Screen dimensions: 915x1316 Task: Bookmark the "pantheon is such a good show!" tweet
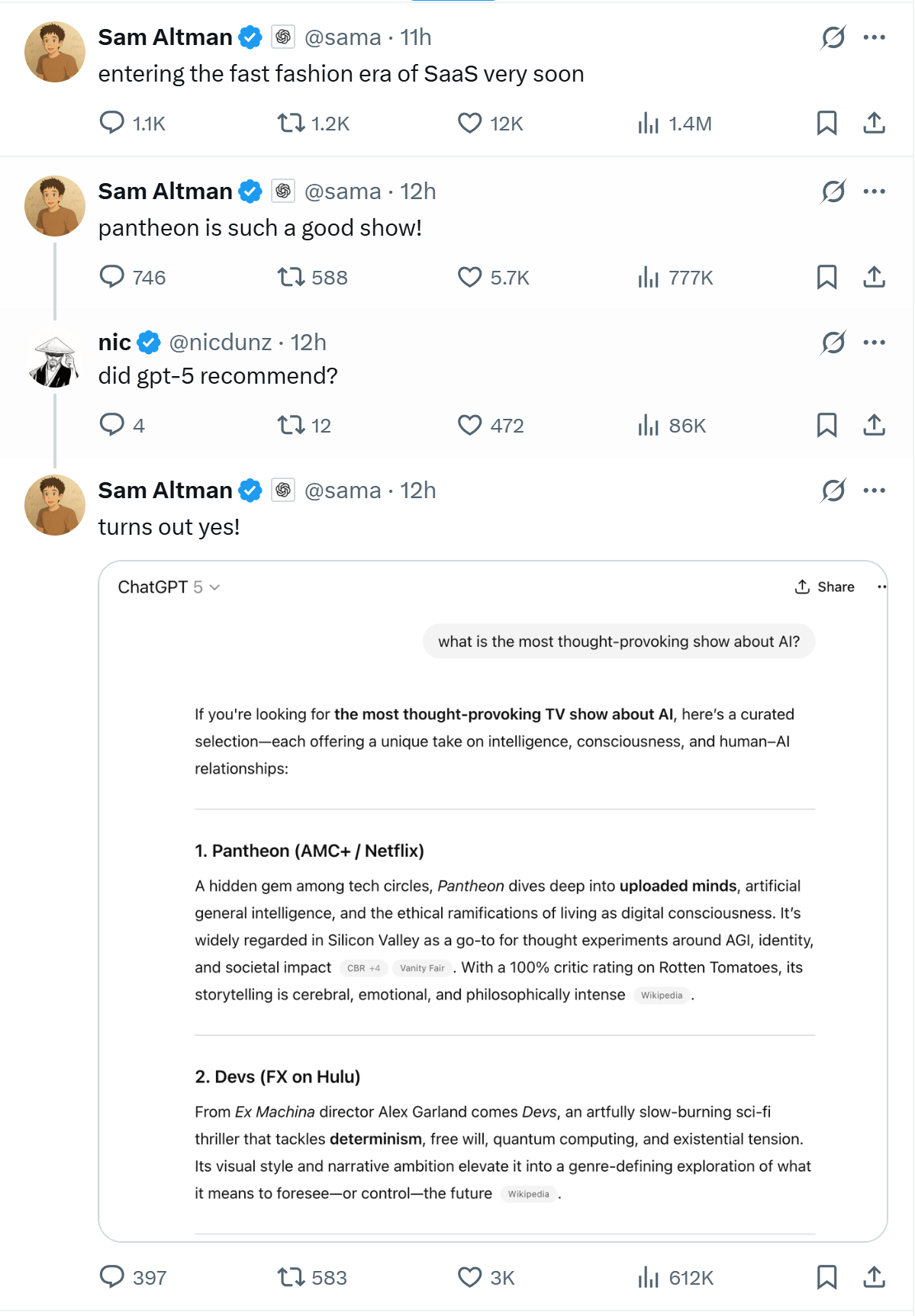pyautogui.click(x=826, y=277)
